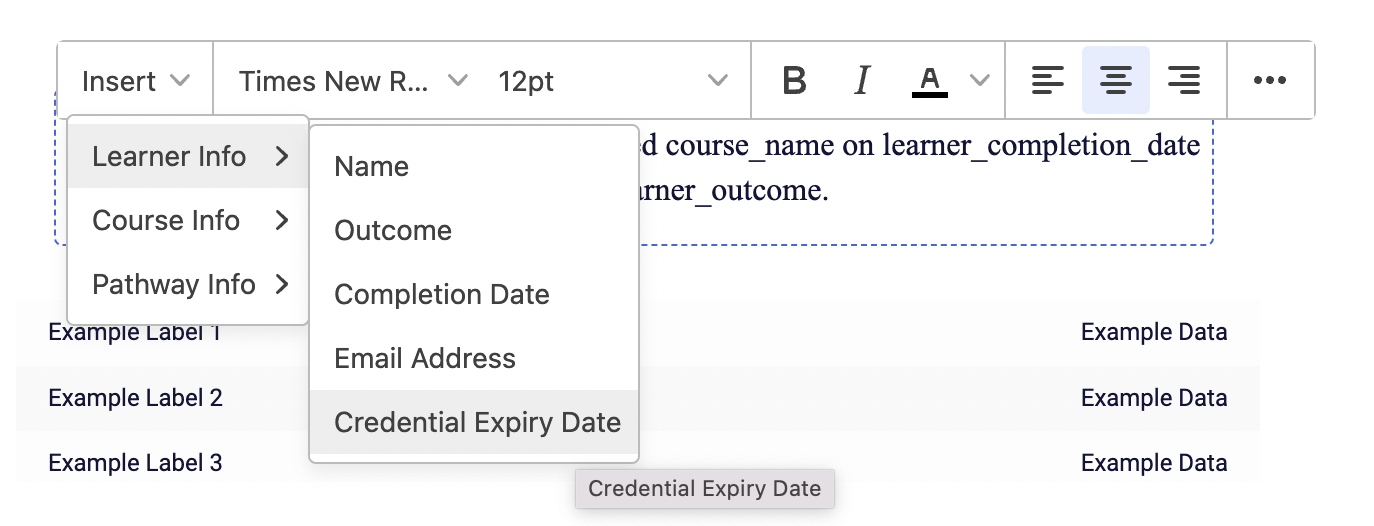1374x526 pixels.
Task: Click the learner_completion_date text in the editor
Action: (1041, 146)
